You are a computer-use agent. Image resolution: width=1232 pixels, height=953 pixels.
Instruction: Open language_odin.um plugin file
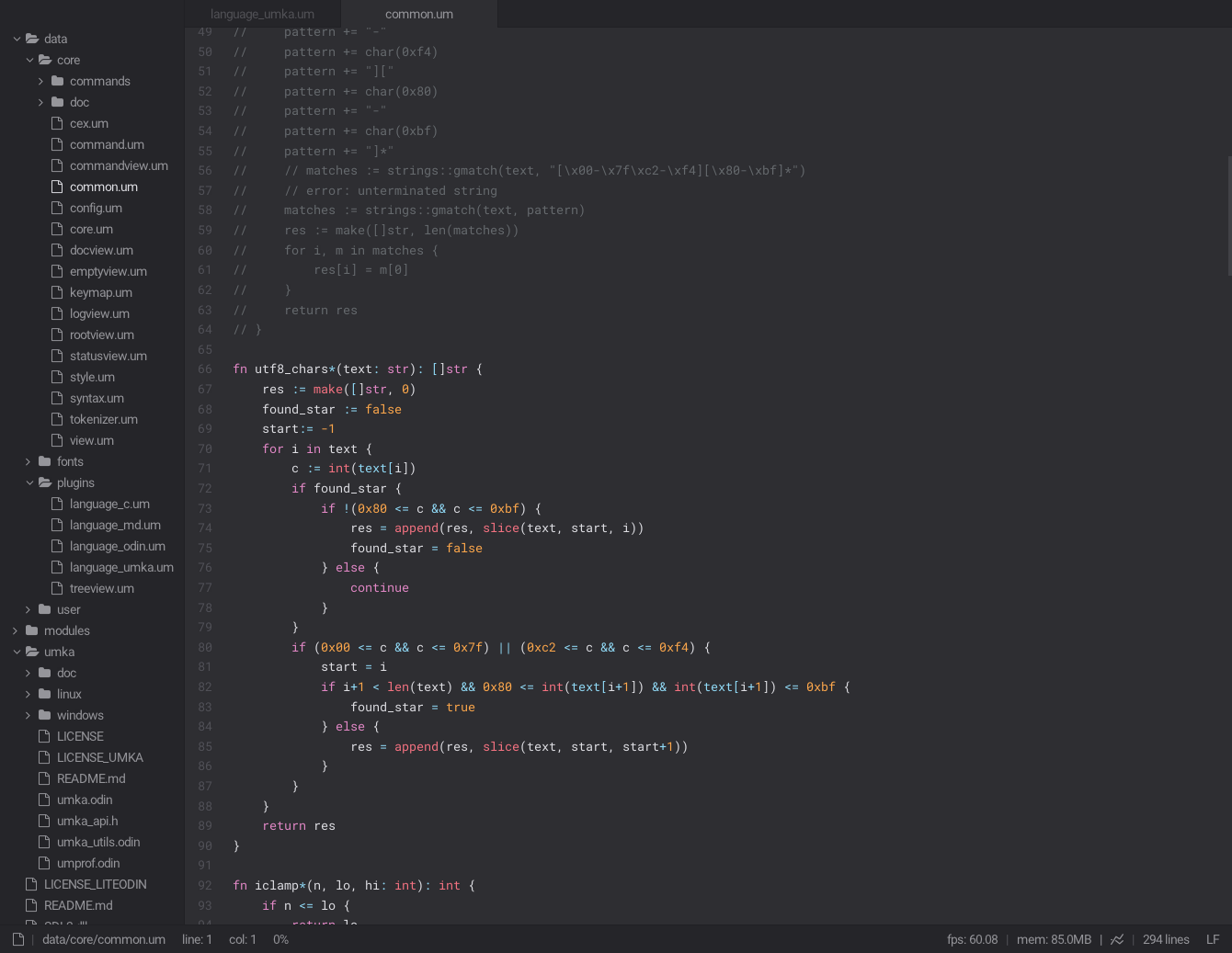118,546
